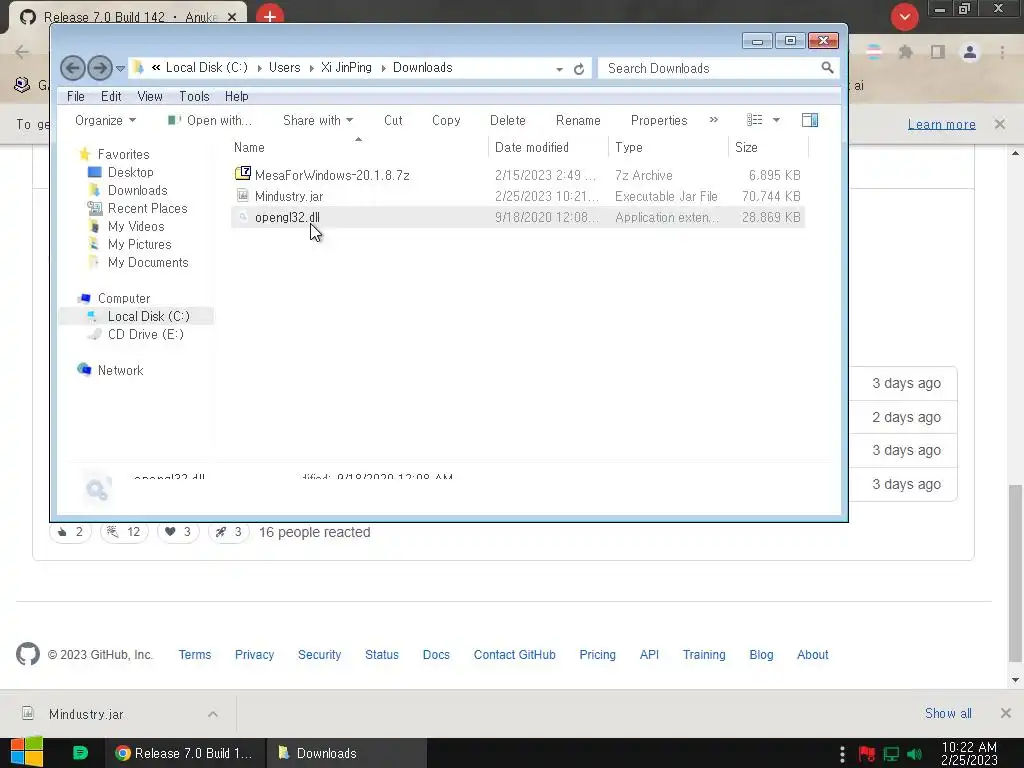This screenshot has width=1024, height=768.
Task: Open recent locations dropdown beside navigation arrows
Action: click(120, 68)
